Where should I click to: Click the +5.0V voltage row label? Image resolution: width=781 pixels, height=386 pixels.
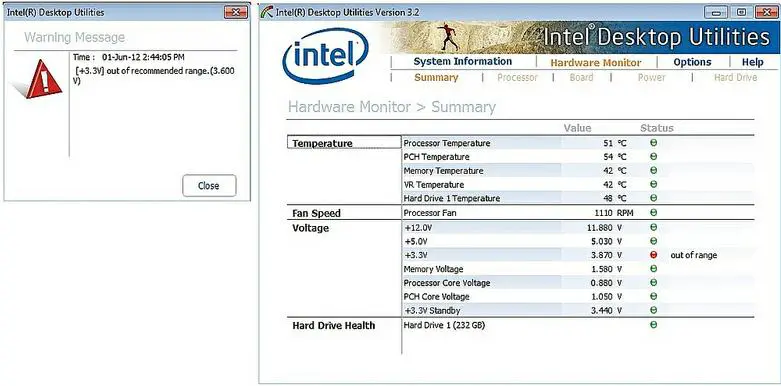click(x=415, y=242)
